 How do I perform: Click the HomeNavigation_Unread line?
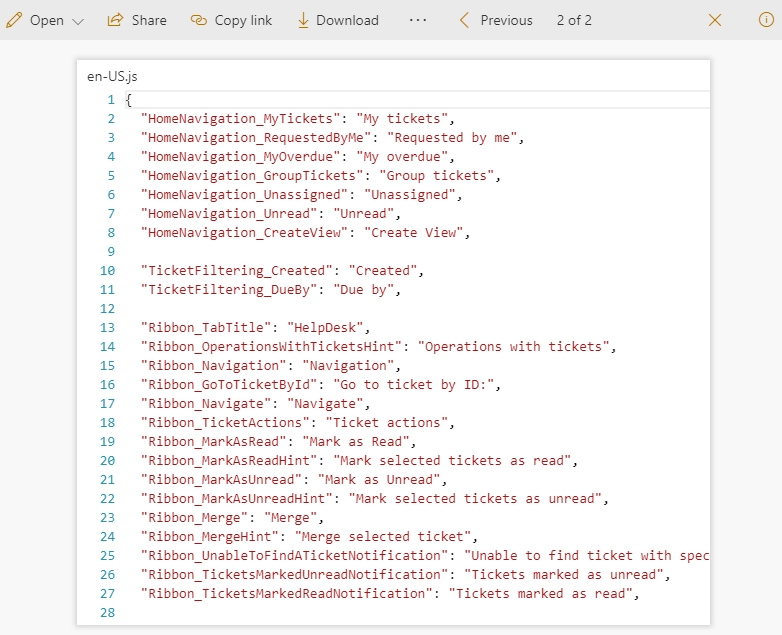tap(271, 213)
